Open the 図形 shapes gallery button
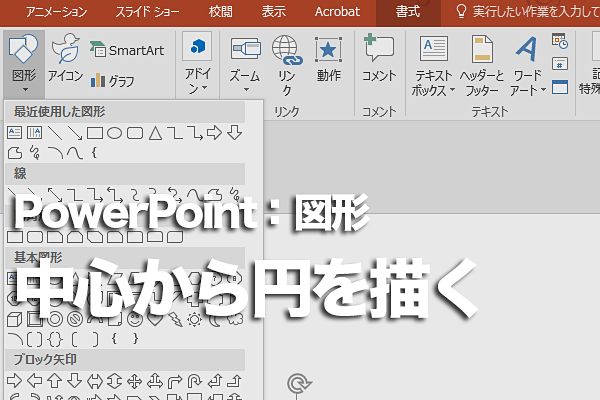The width and height of the screenshot is (600, 400). click(x=24, y=63)
